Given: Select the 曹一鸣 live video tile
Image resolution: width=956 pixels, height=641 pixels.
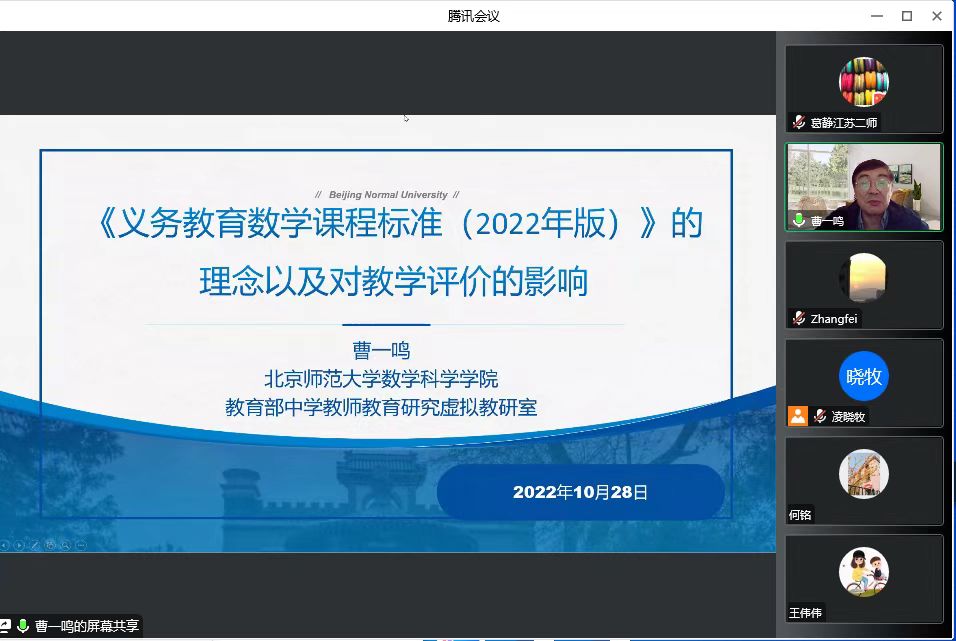Looking at the screenshot, I should click(864, 187).
